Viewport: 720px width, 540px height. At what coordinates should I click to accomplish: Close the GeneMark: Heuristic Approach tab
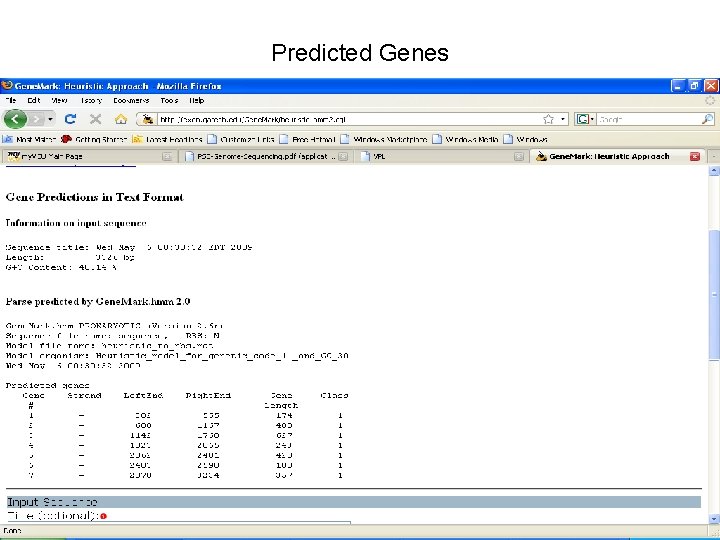tap(695, 157)
